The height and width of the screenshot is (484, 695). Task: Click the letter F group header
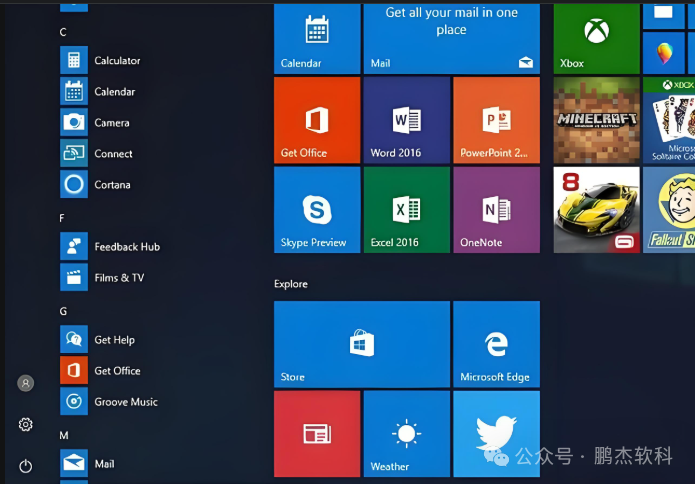click(x=62, y=218)
